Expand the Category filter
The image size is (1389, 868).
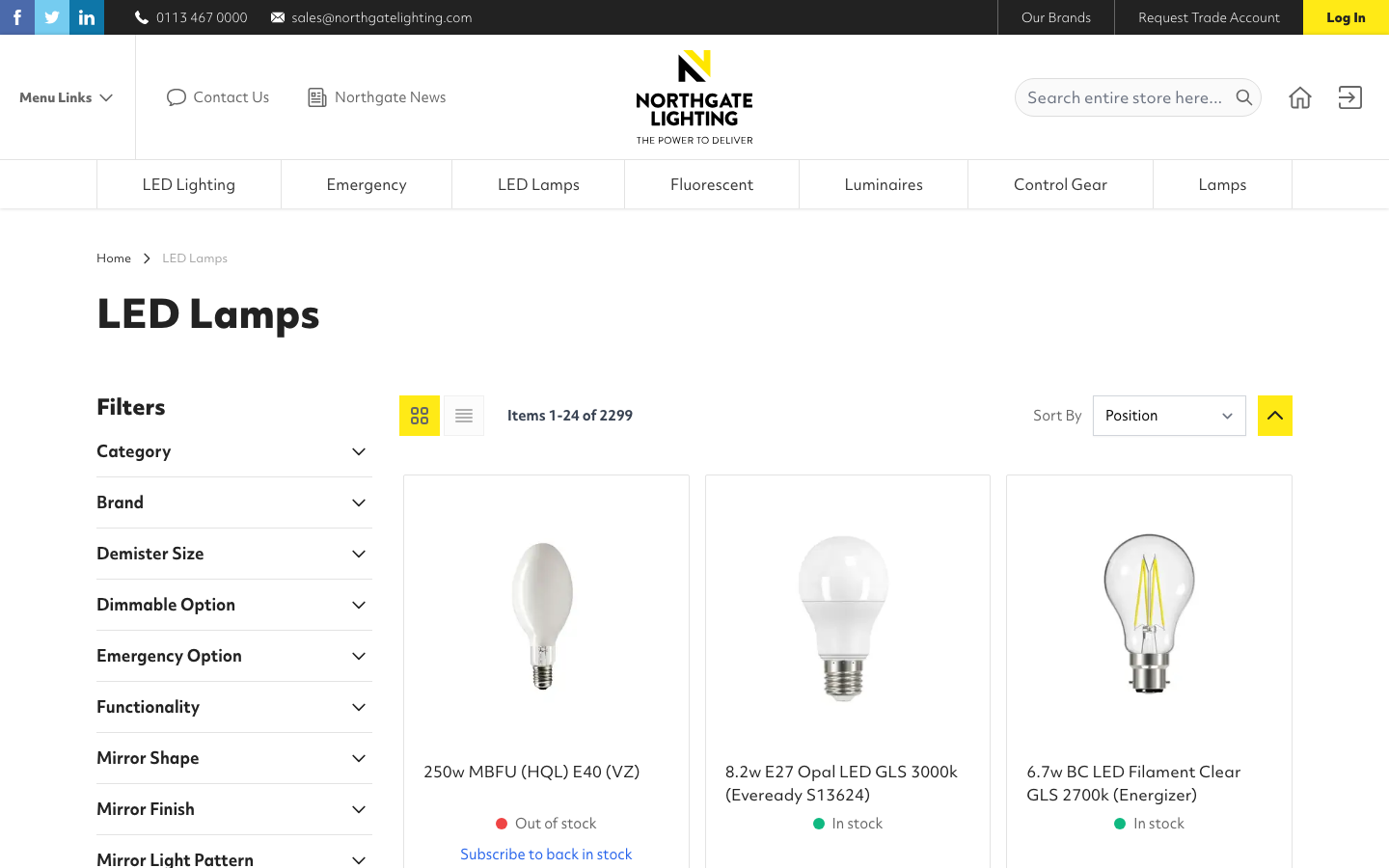234,451
